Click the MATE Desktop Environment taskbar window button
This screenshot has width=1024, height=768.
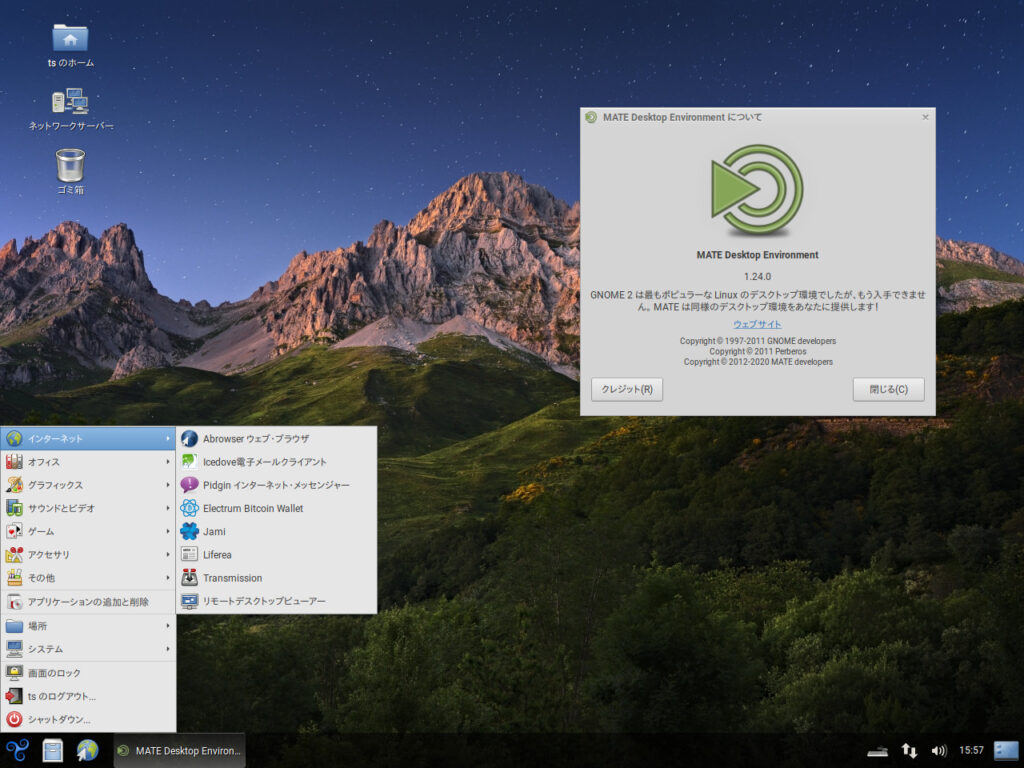[x=178, y=750]
